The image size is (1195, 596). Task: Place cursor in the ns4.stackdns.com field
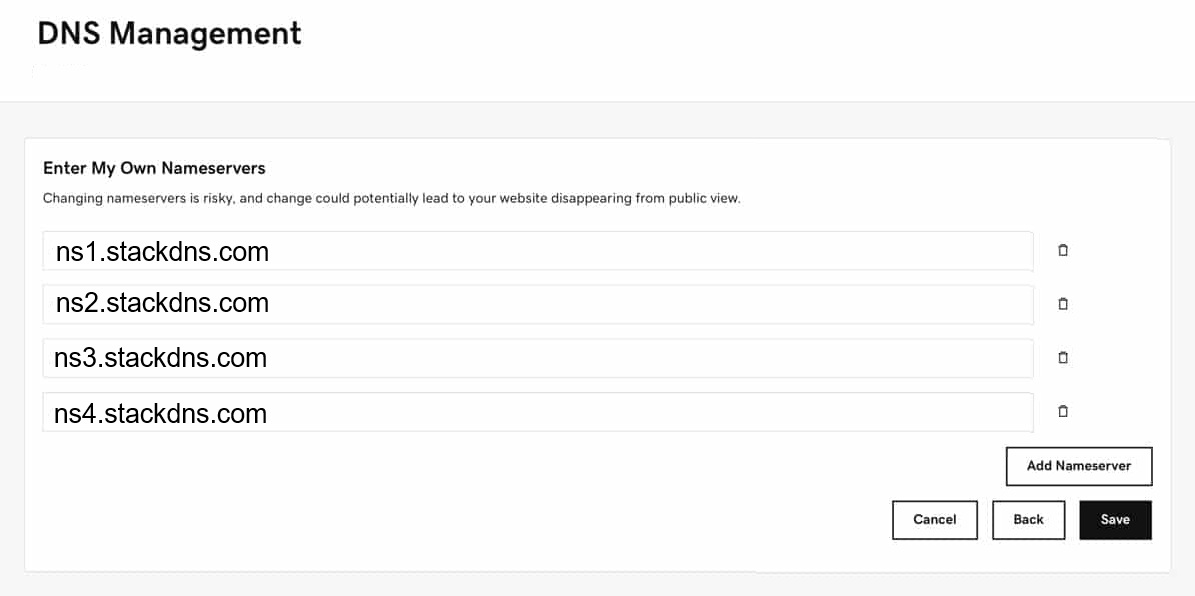coord(538,412)
